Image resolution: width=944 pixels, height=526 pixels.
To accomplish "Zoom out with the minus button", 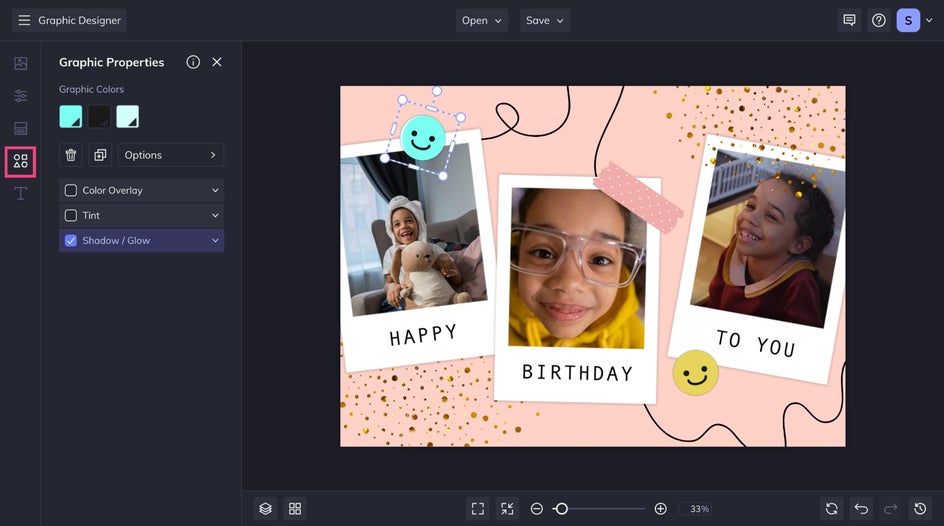I will [536, 509].
